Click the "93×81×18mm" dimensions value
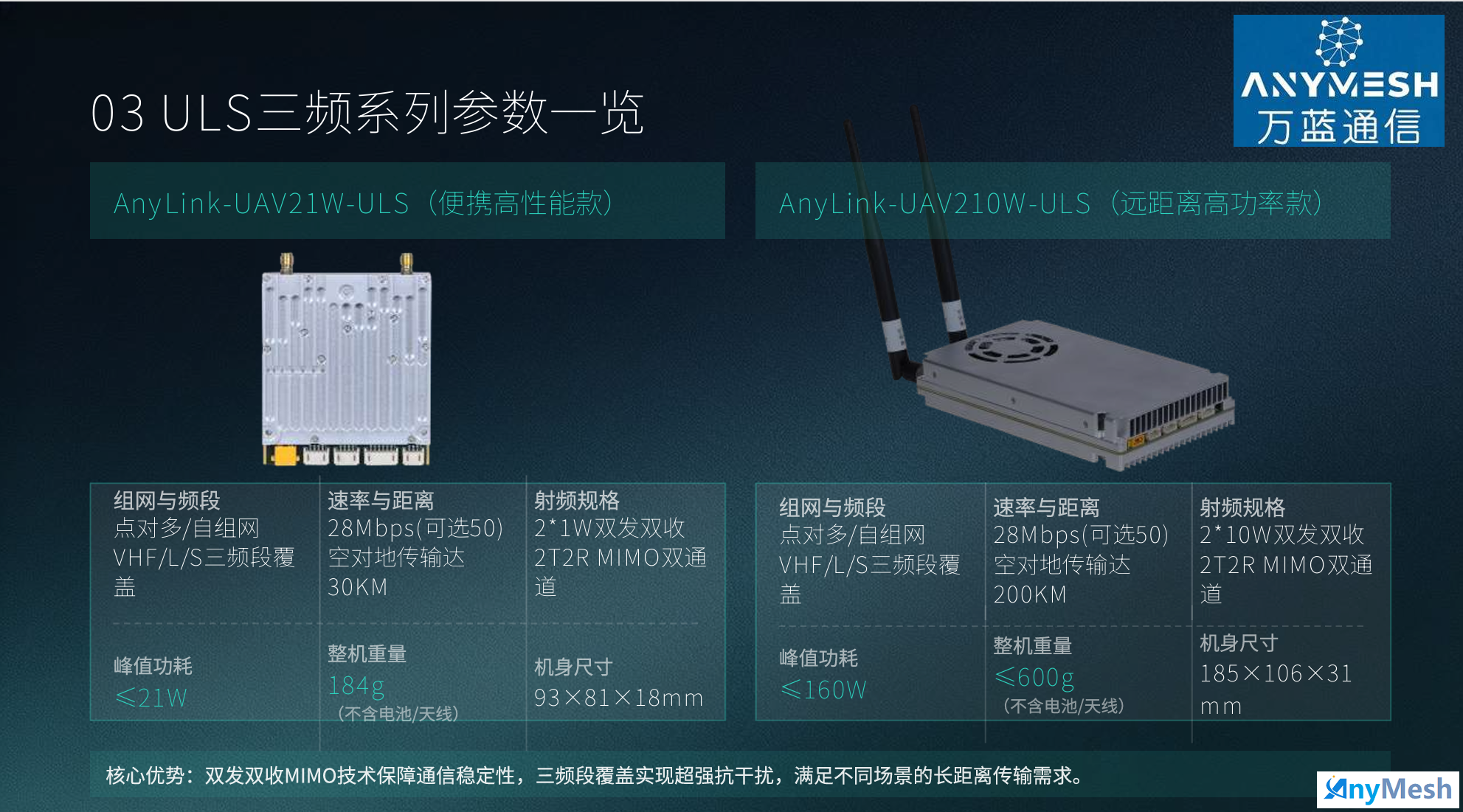Image resolution: width=1463 pixels, height=812 pixels. pyautogui.click(x=618, y=698)
